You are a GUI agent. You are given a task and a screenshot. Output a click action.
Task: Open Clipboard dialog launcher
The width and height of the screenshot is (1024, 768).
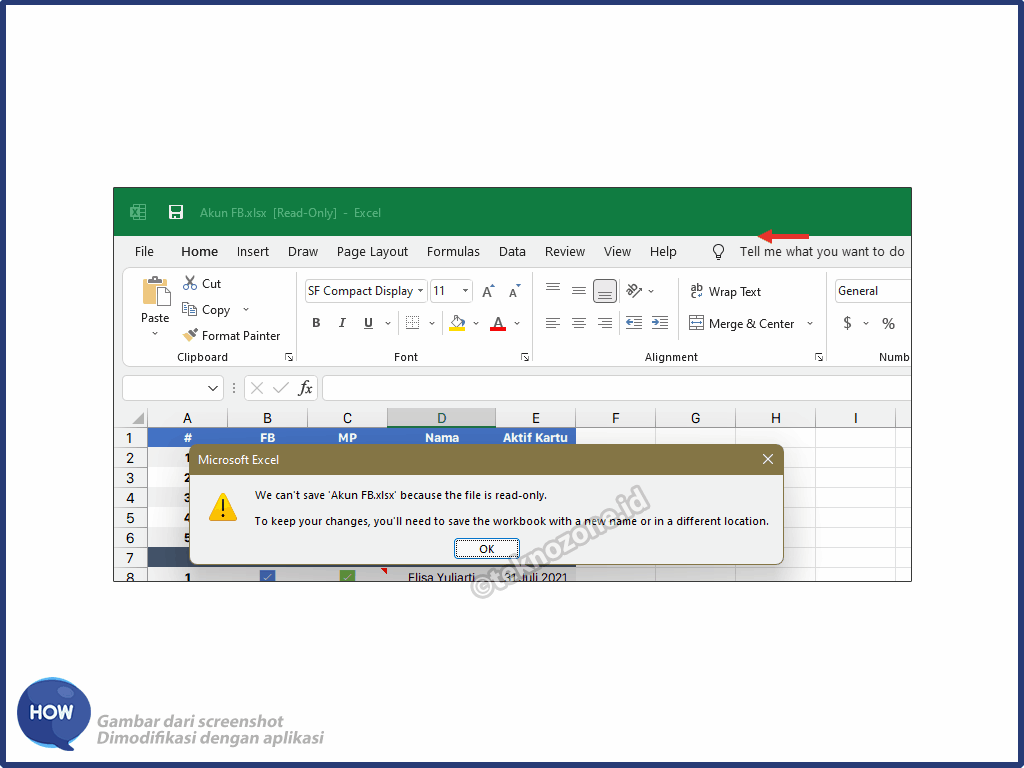[x=289, y=357]
